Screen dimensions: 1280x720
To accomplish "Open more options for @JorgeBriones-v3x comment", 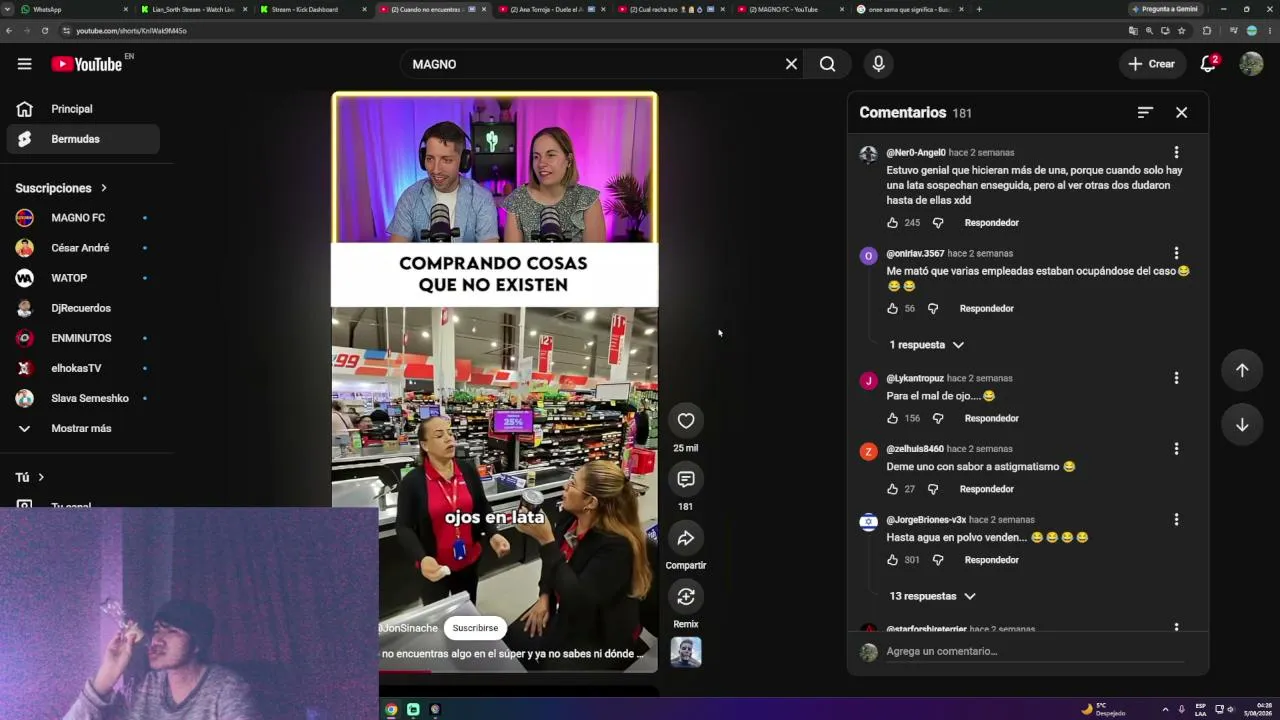I will pos(1176,520).
